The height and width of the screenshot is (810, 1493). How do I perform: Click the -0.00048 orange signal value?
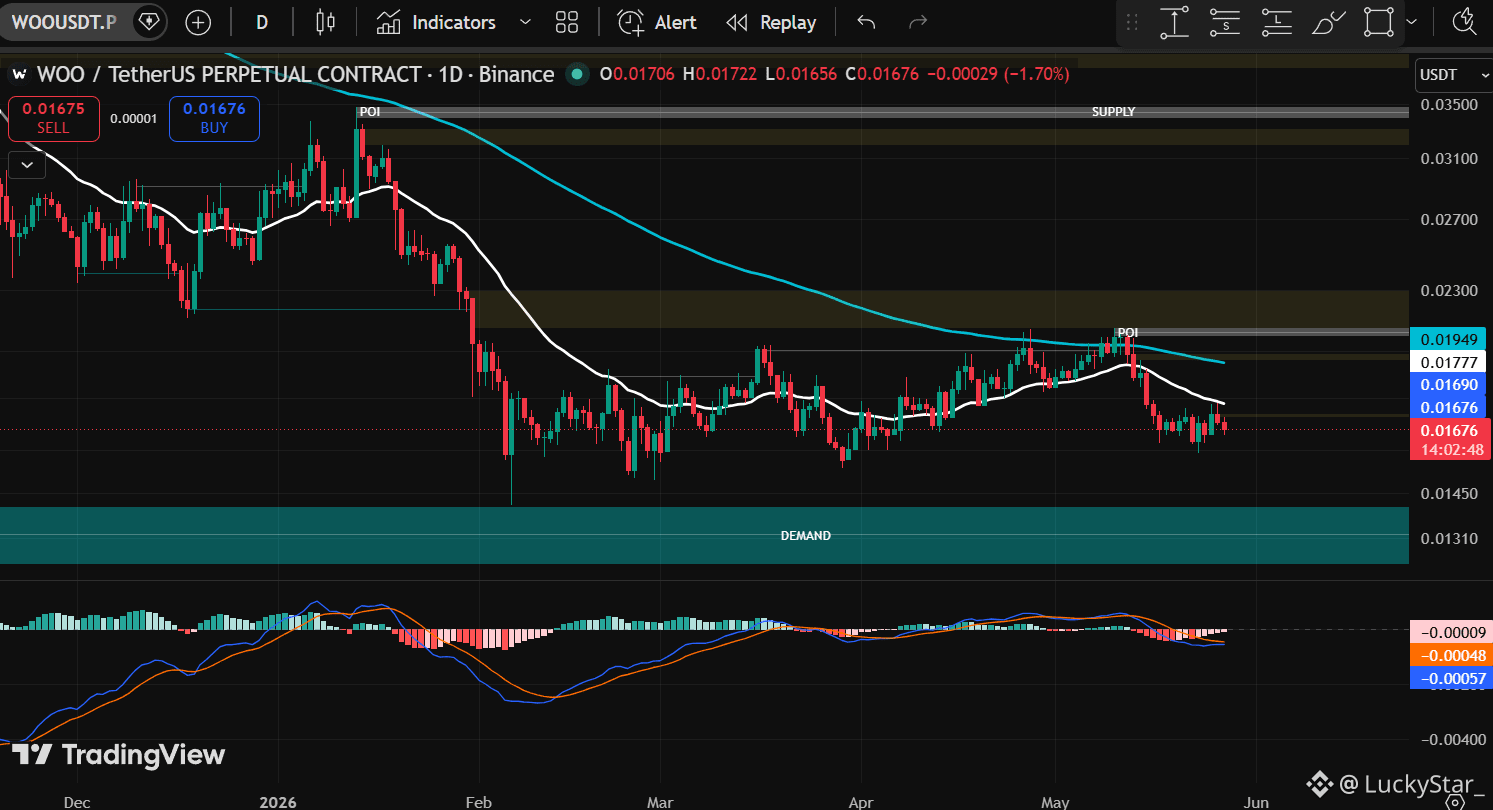tap(1450, 655)
